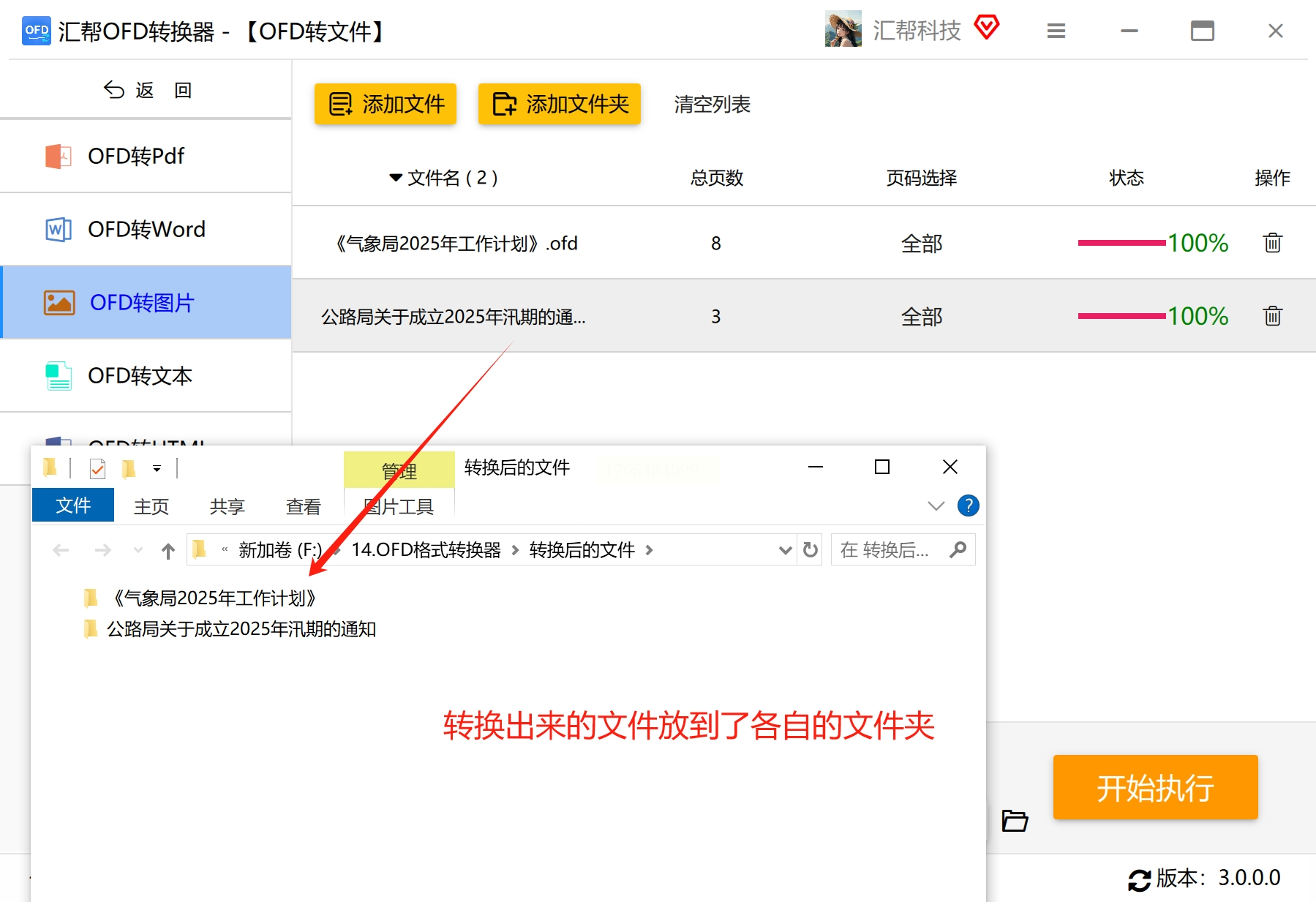Click 新加卷 (F:) in address path

point(280,550)
